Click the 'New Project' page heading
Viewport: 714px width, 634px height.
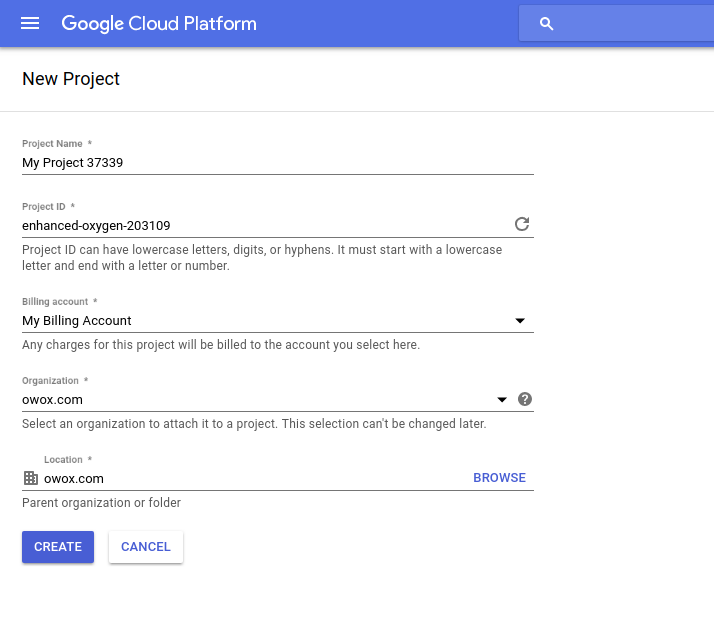tap(71, 79)
